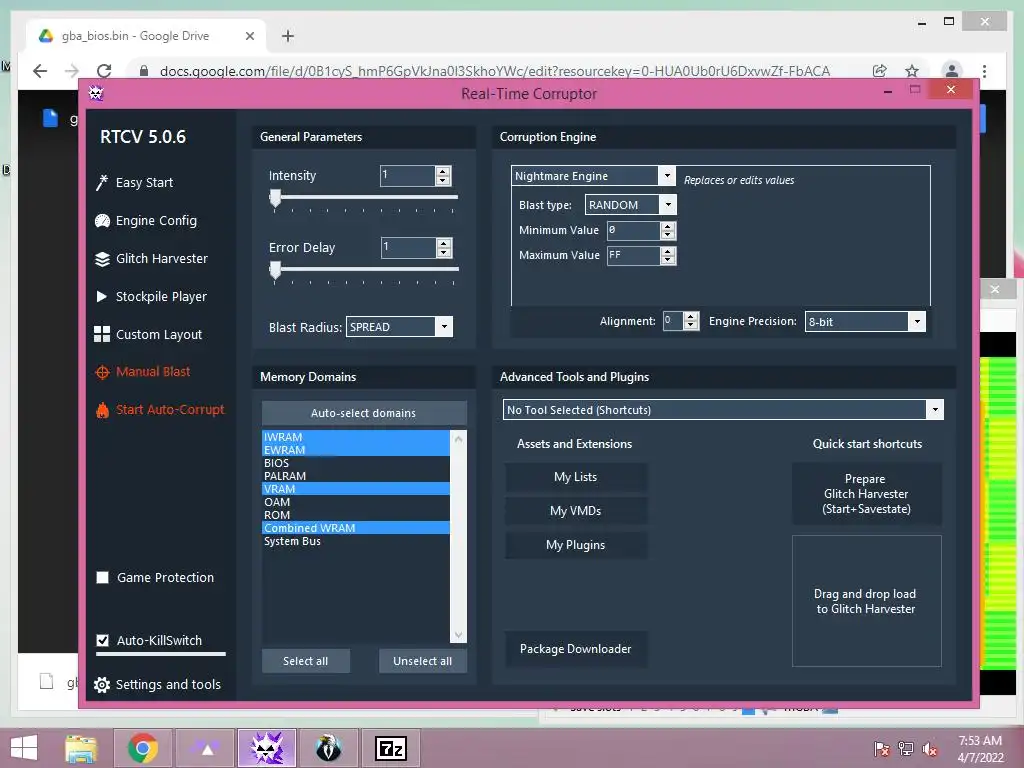Open Chrome three-dot menu
1024x768 pixels.
tap(984, 71)
